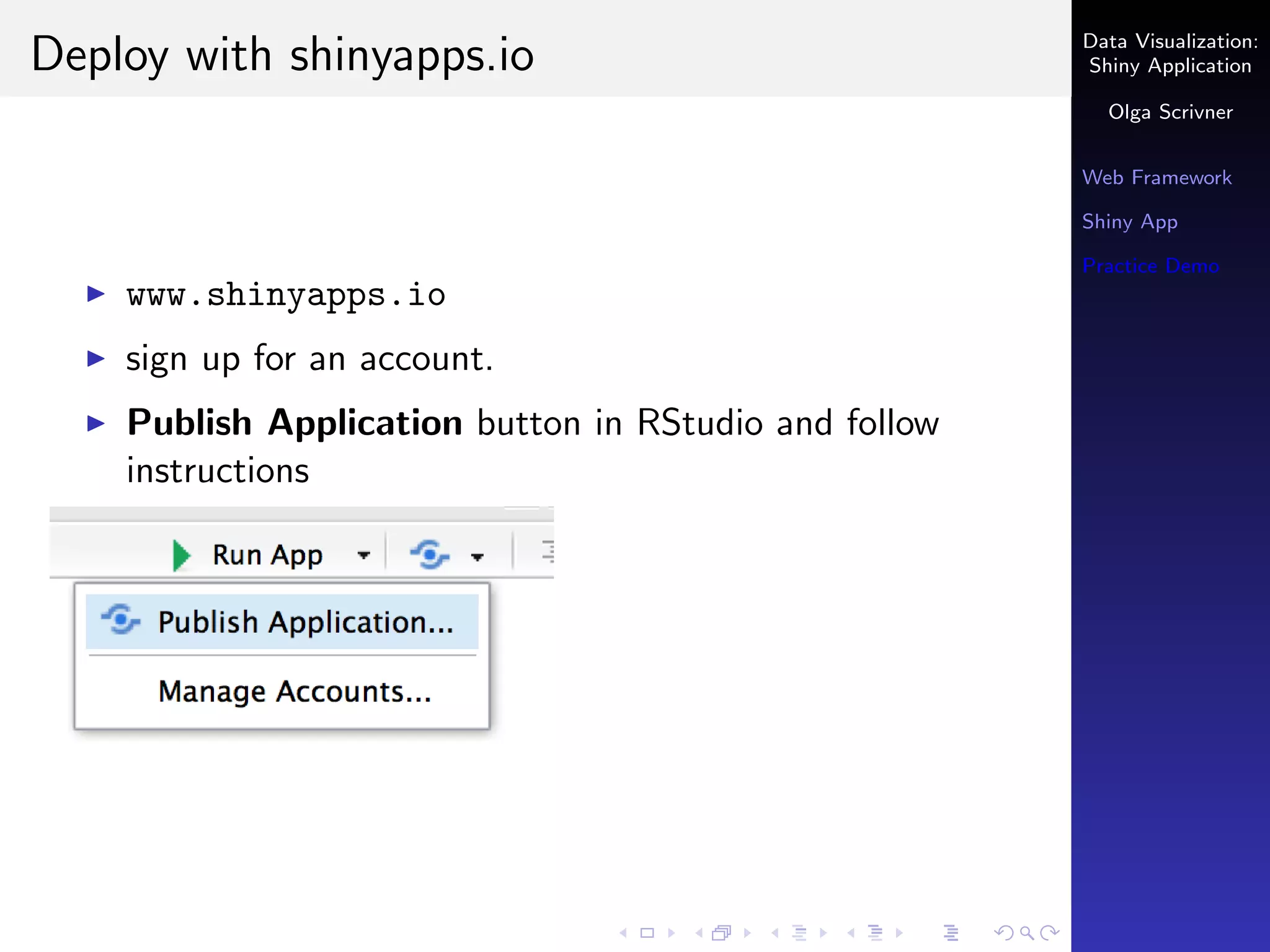This screenshot has height=952, width=1270.
Task: Click the slide heading Deploy with shinyapps.io
Action: 283,56
